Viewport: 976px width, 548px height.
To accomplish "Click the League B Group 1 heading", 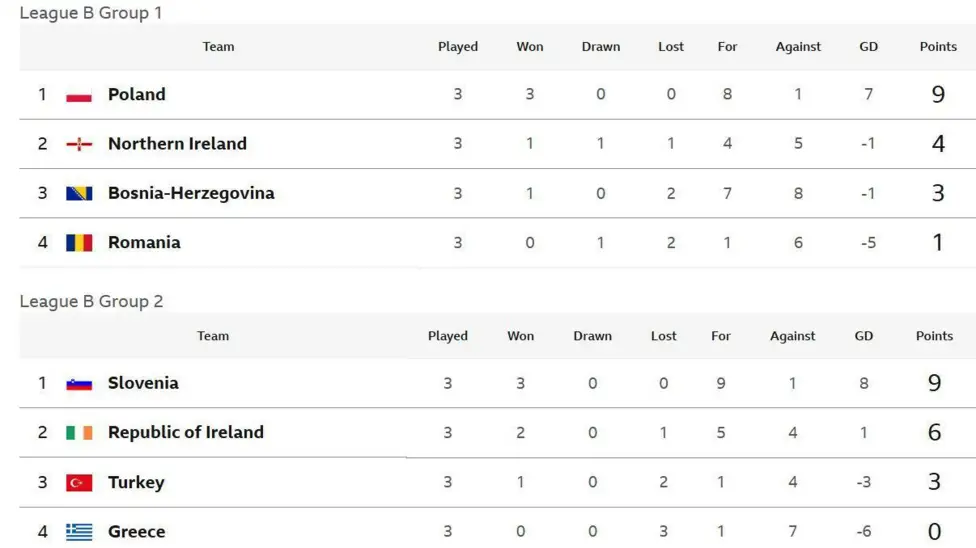I will (91, 12).
